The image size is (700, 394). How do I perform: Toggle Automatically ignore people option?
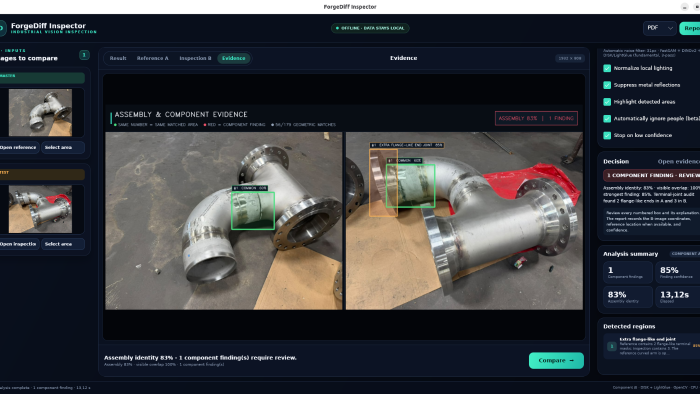[x=607, y=119]
